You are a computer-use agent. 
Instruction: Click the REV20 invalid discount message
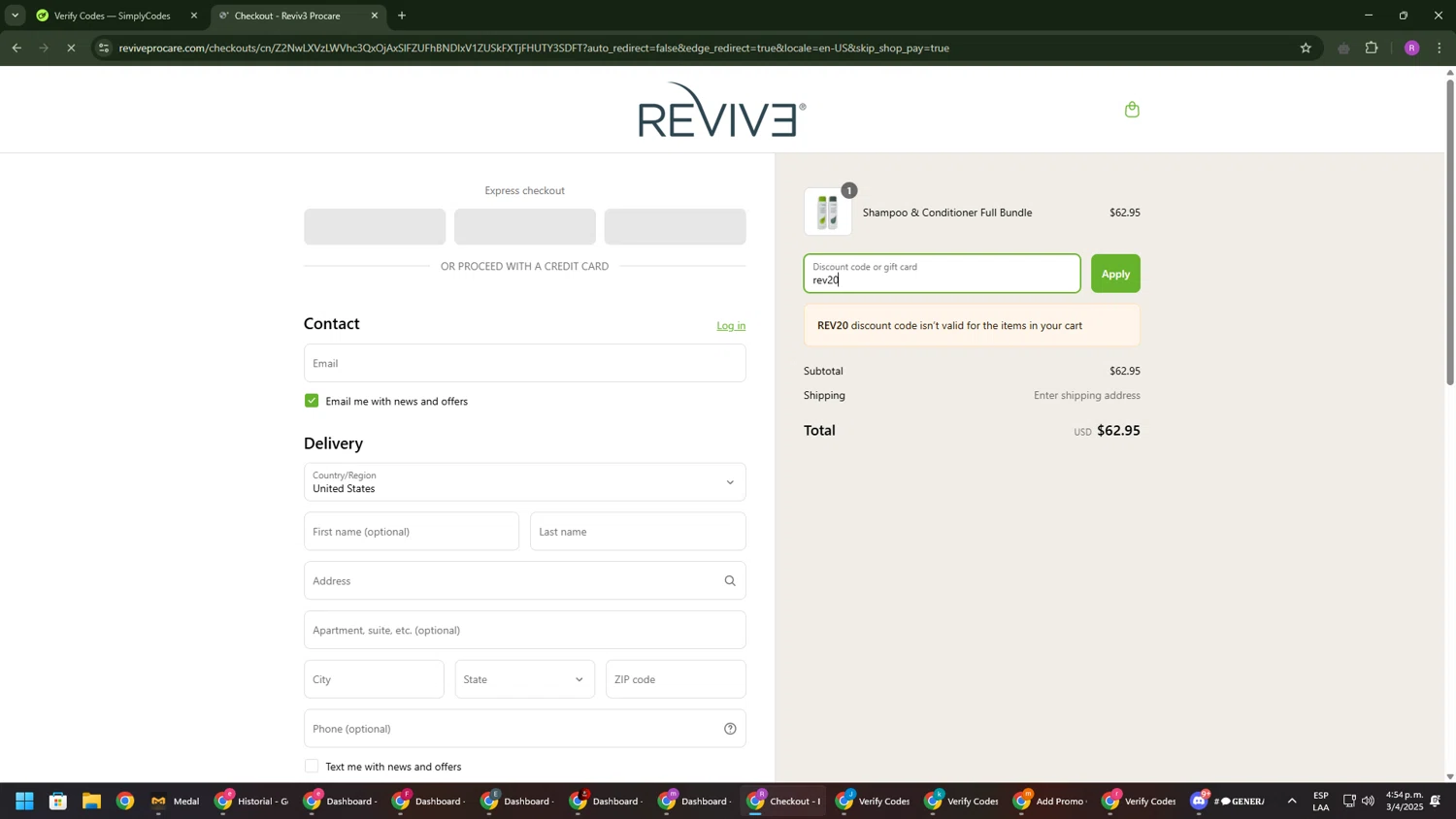click(x=972, y=326)
